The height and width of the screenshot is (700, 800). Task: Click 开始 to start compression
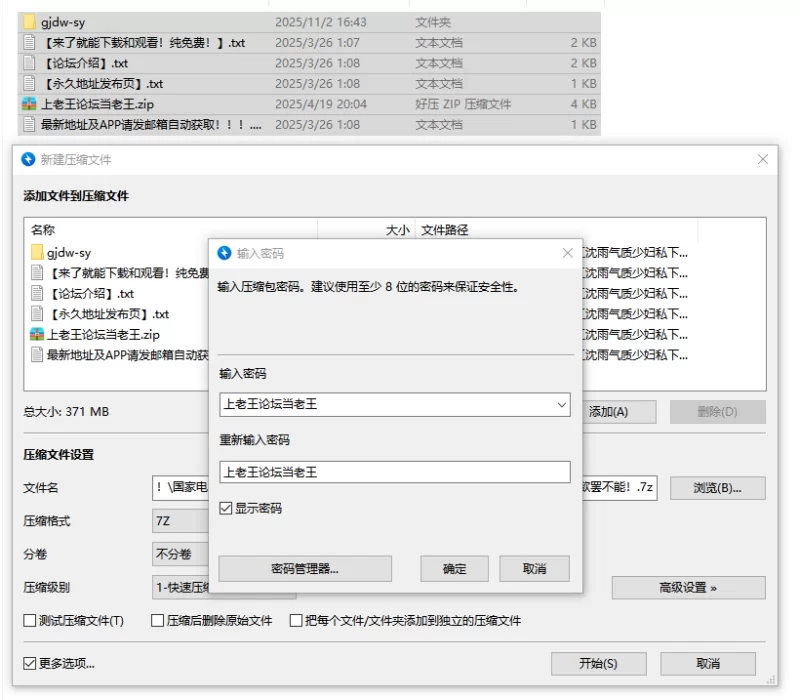coord(597,663)
